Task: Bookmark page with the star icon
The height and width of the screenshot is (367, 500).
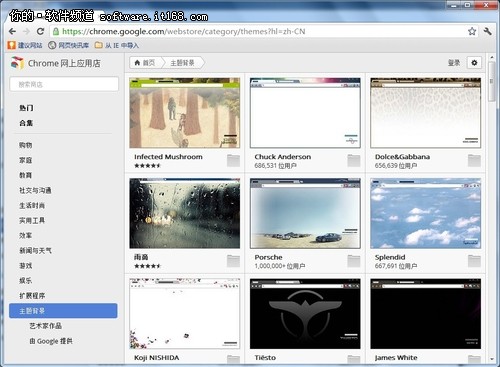Action: (472, 31)
